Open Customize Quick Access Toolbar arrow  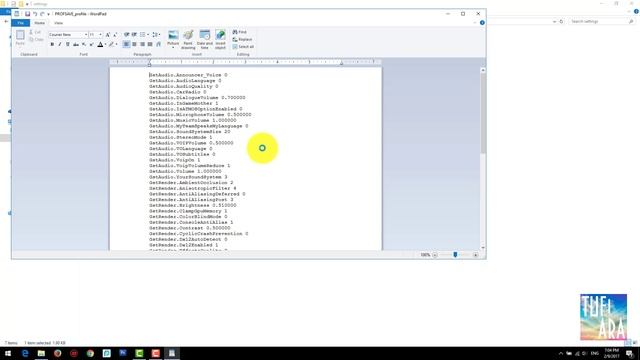click(x=49, y=14)
